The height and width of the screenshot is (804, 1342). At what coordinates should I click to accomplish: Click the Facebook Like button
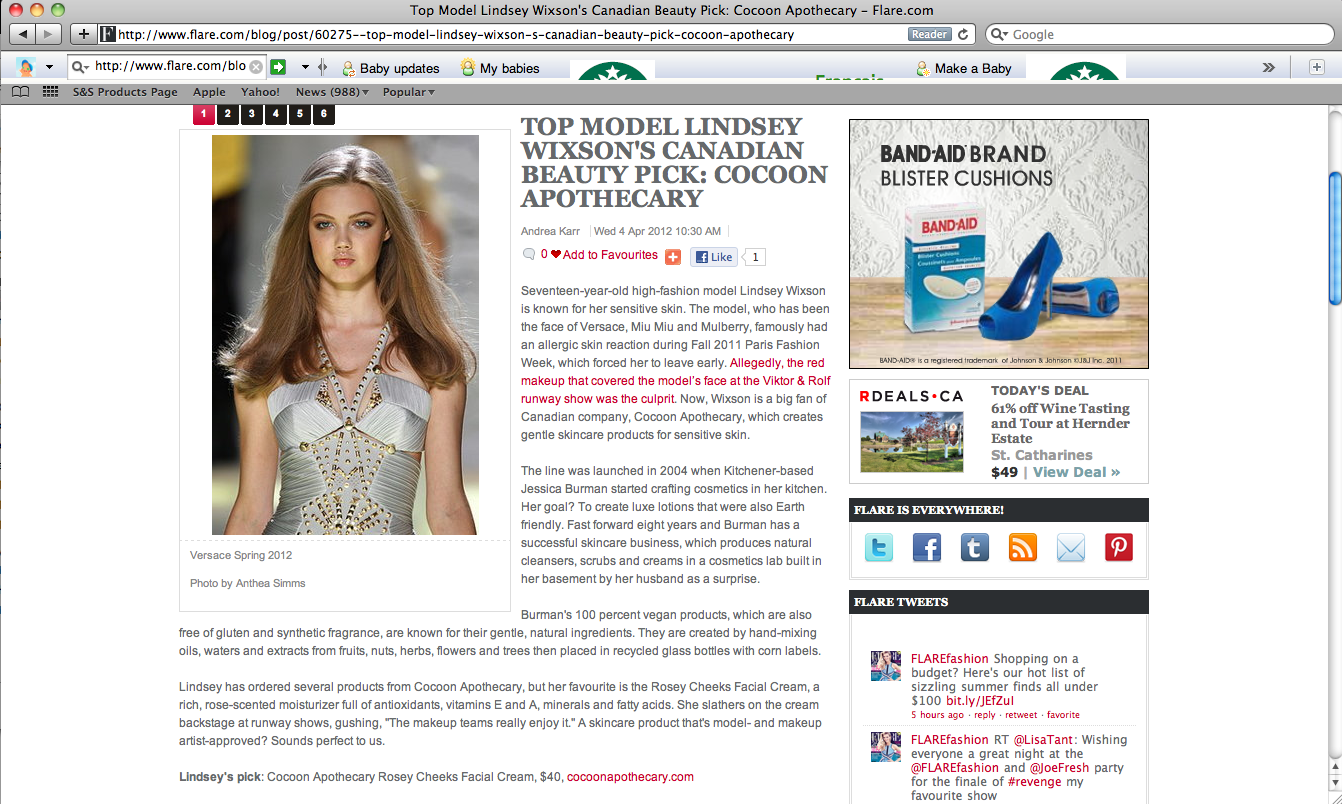click(x=713, y=257)
